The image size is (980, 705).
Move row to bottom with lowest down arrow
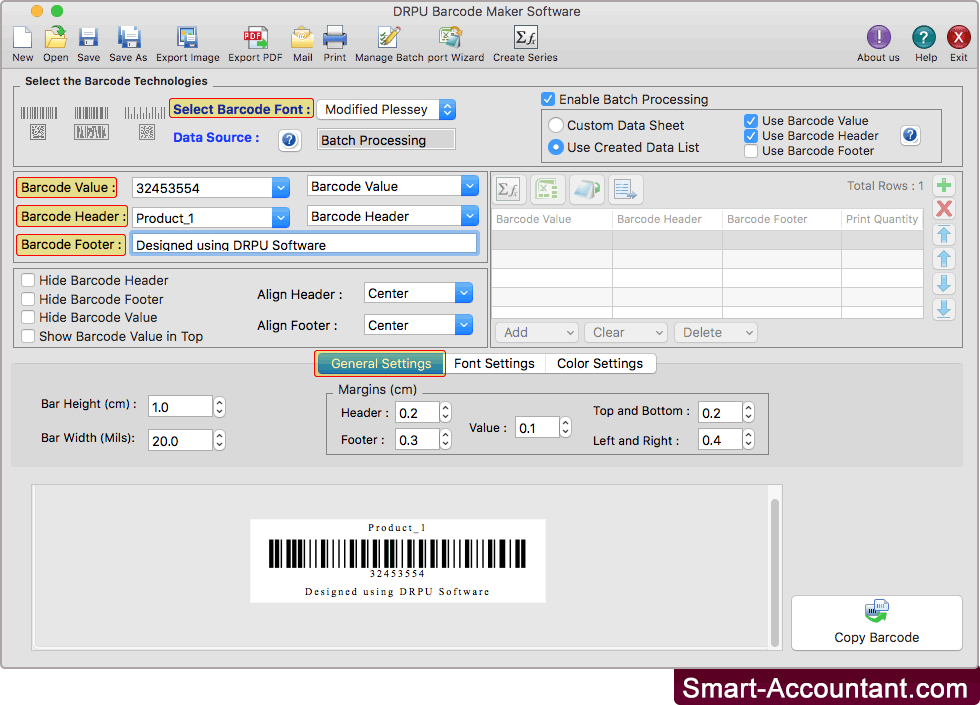tap(944, 309)
